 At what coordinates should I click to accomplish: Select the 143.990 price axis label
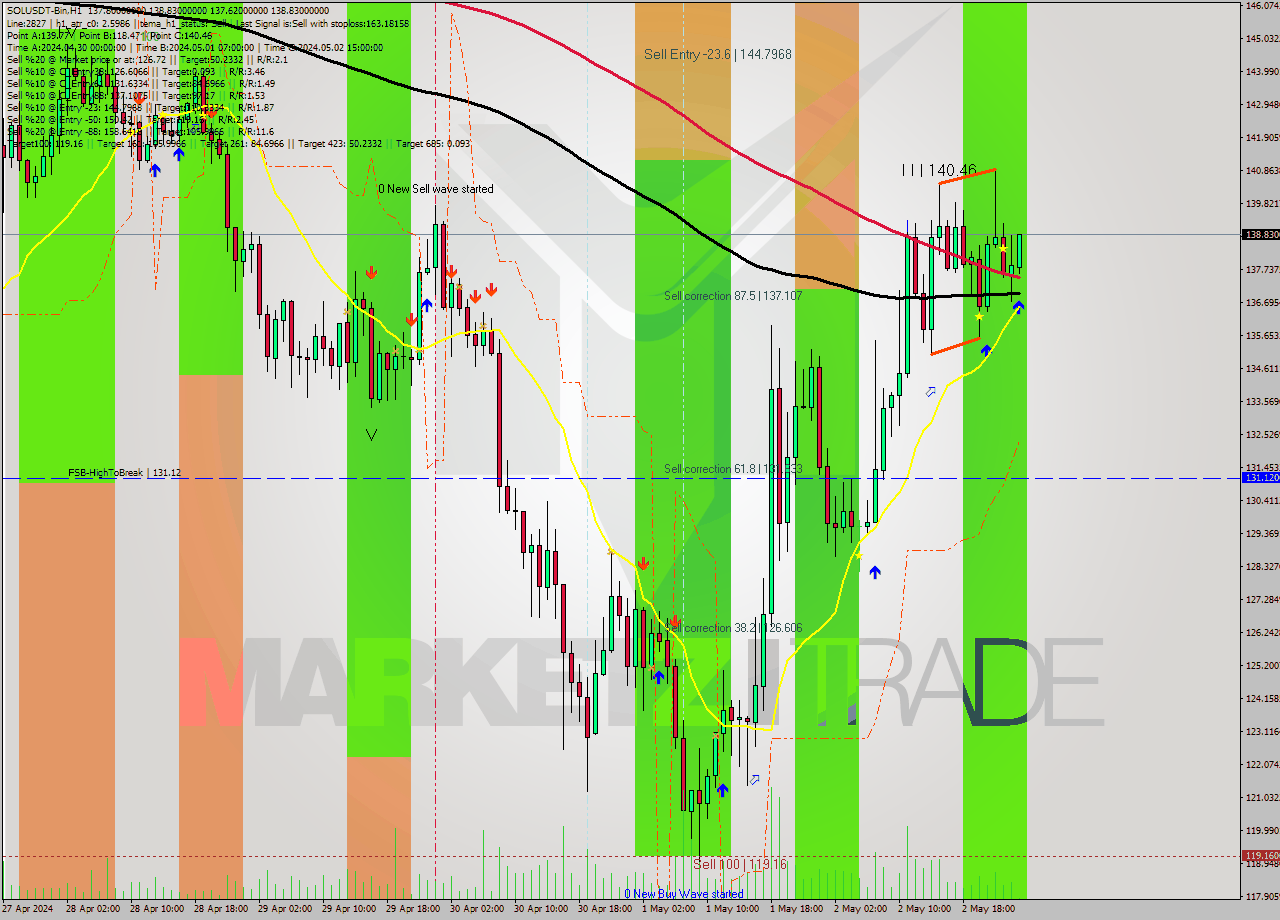coord(1262,72)
